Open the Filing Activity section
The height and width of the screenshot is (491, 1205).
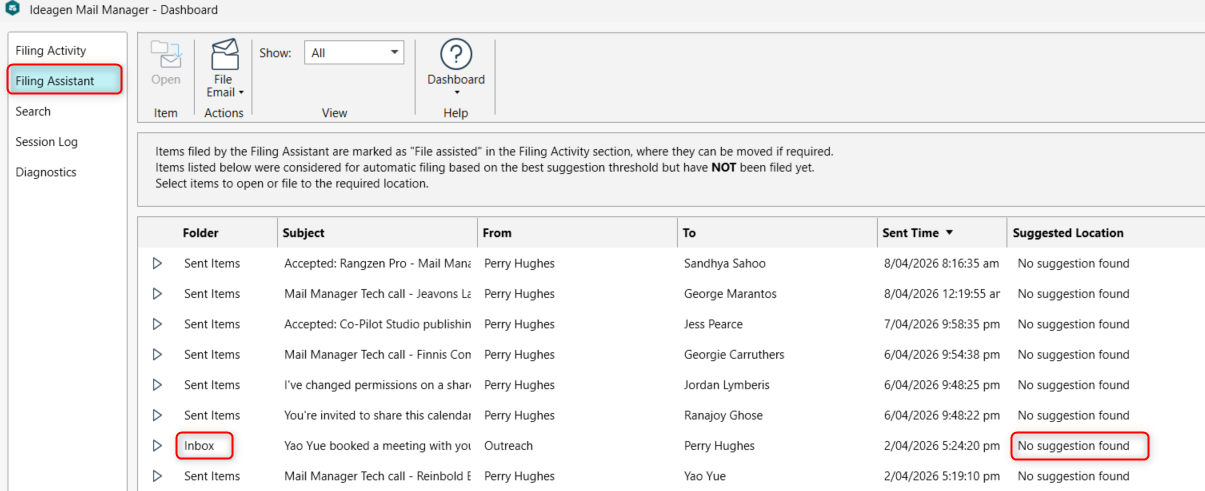[51, 51]
